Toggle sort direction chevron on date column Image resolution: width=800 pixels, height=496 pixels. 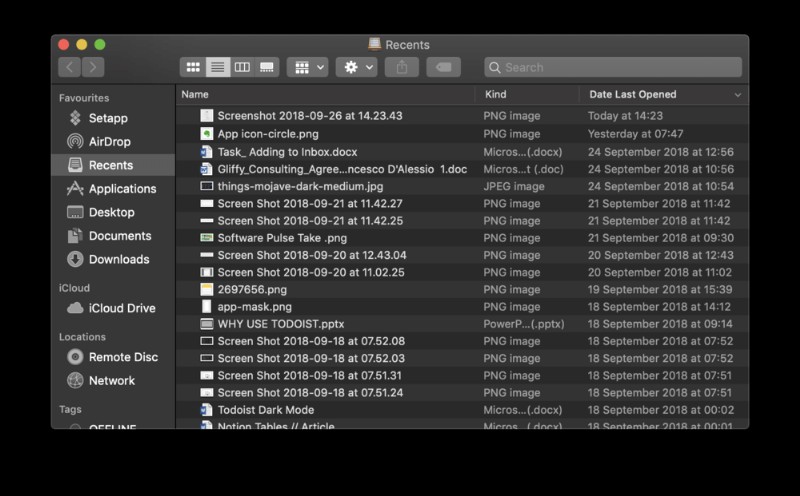[x=737, y=95]
